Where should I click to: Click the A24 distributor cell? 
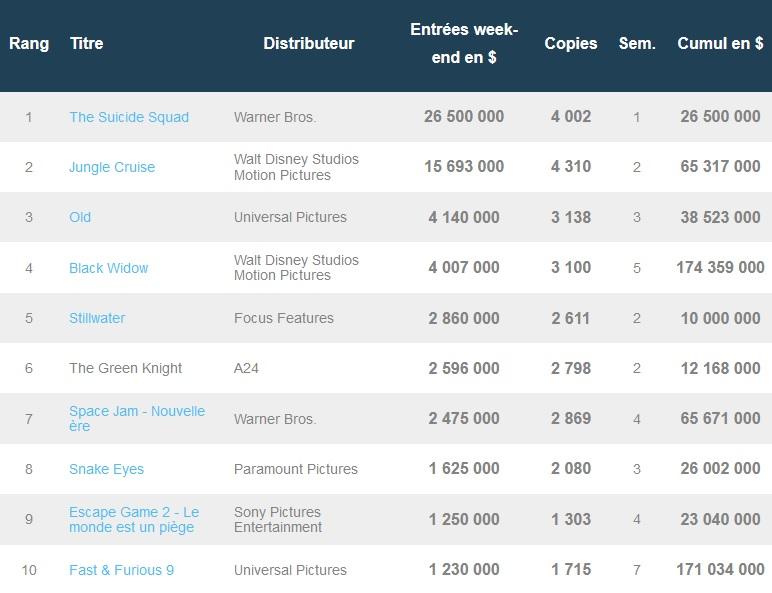(x=246, y=368)
